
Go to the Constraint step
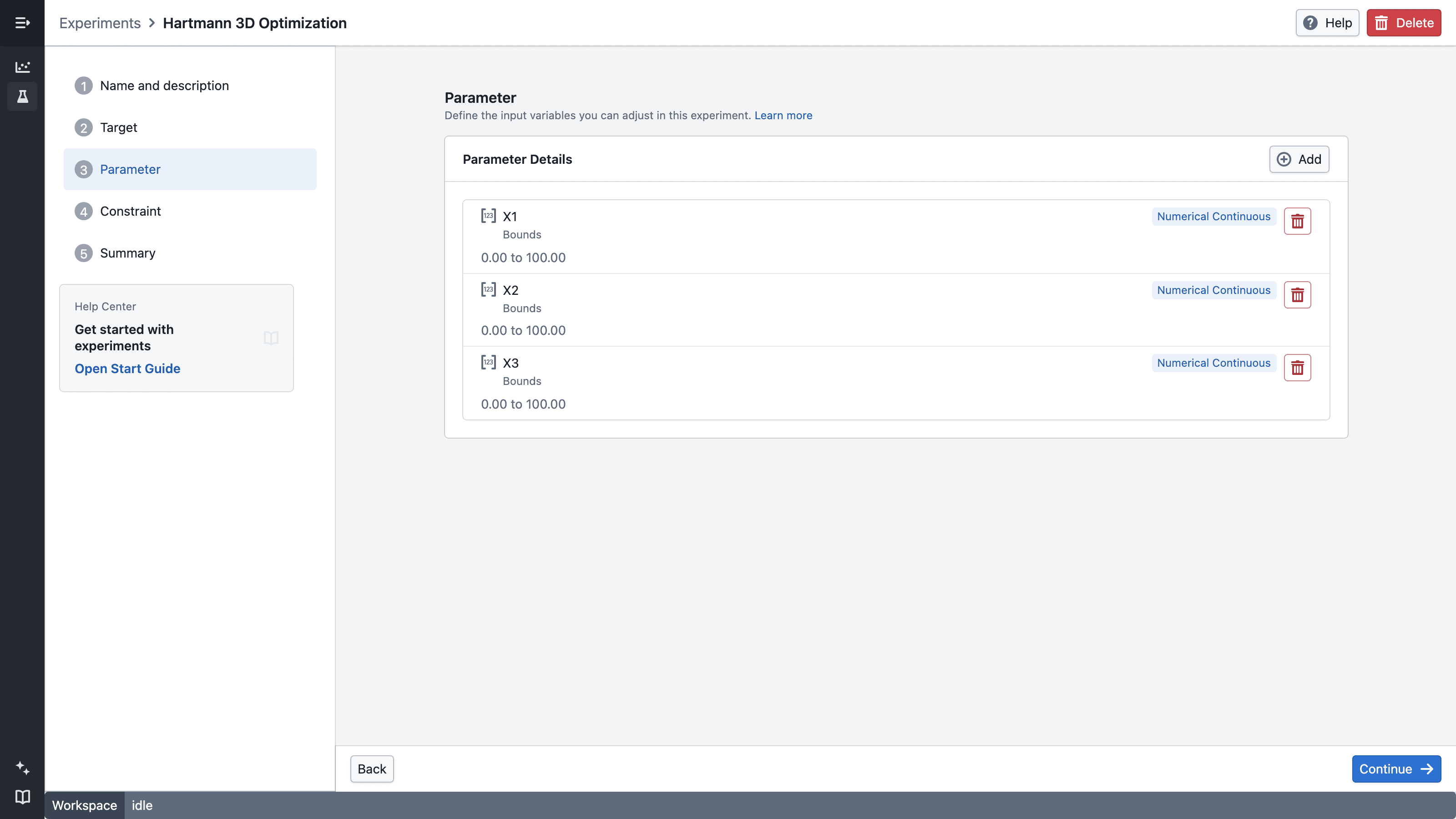pos(190,212)
